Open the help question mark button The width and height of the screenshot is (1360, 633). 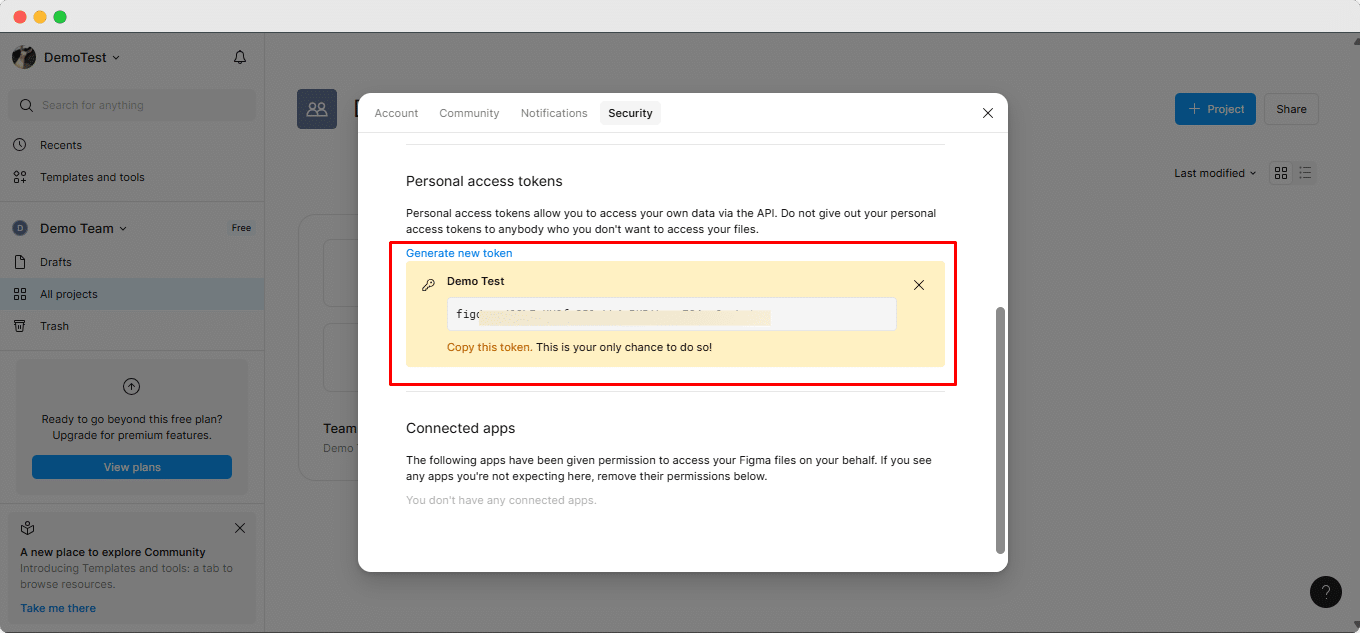click(x=1326, y=591)
